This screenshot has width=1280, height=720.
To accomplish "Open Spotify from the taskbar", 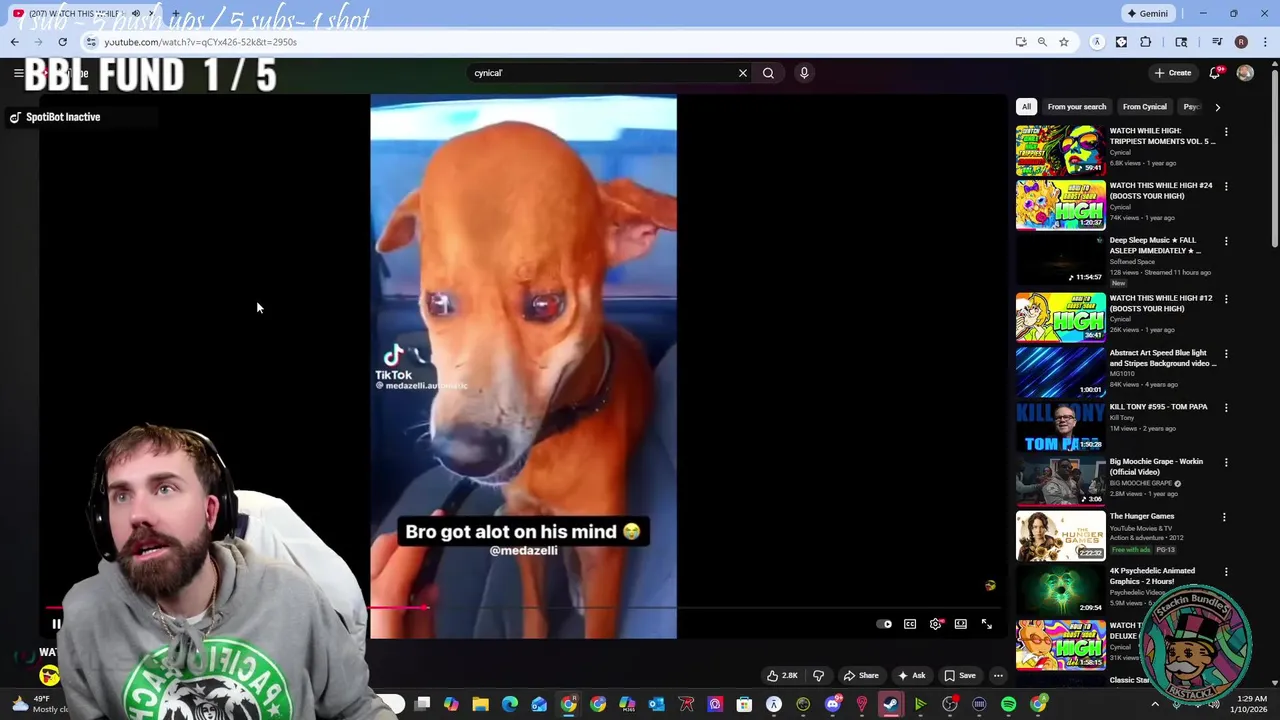I will (1008, 705).
